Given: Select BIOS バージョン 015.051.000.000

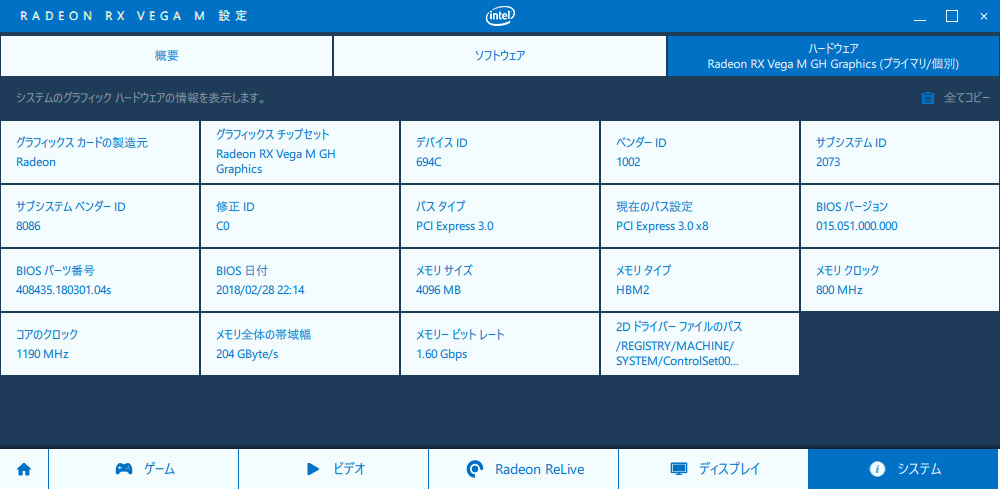Looking at the screenshot, I should click(x=857, y=226).
